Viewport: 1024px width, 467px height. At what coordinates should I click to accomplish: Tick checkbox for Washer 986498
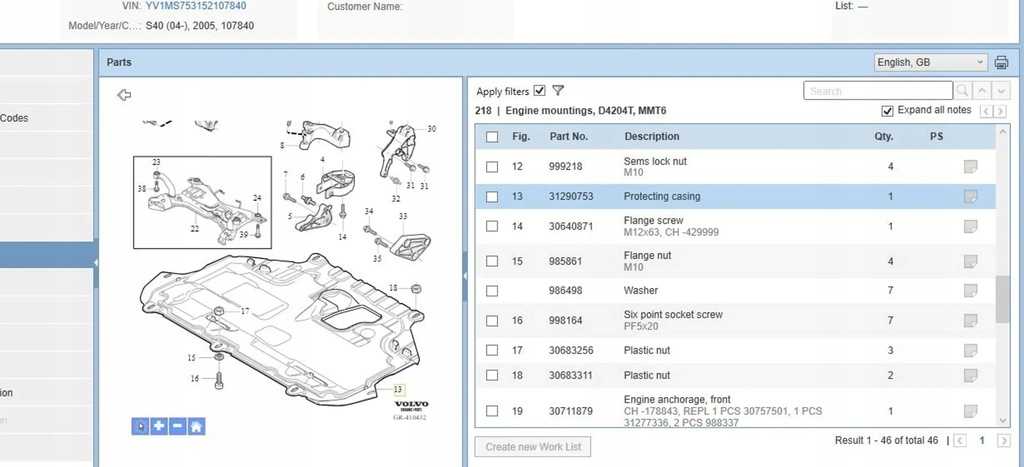click(x=492, y=291)
